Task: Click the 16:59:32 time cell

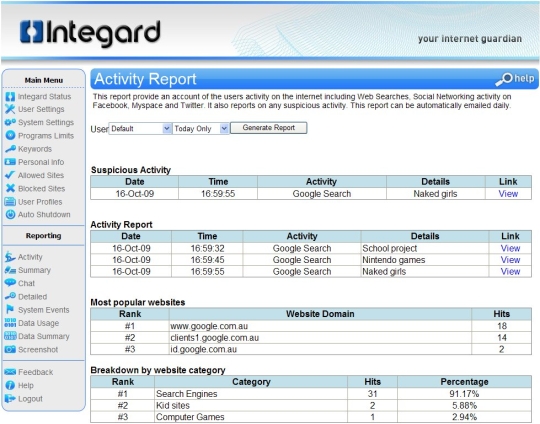Action: tap(207, 248)
